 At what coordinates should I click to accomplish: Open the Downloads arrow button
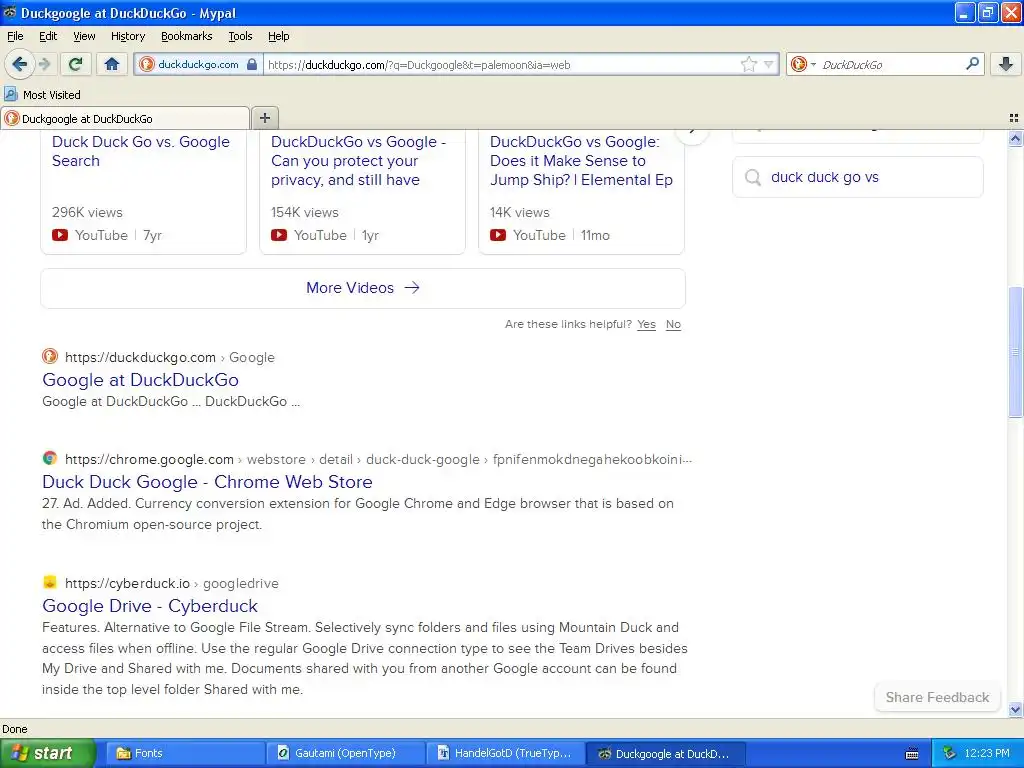[1006, 64]
